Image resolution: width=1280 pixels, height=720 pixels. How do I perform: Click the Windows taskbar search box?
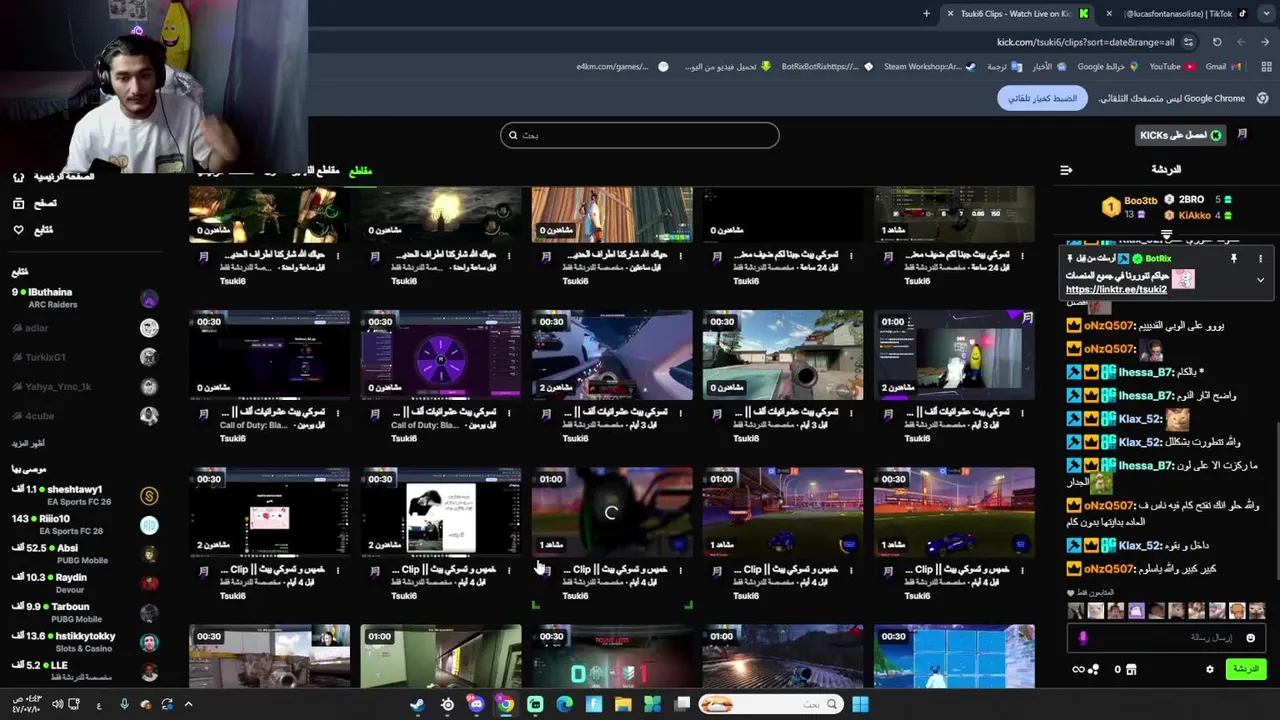pyautogui.click(x=770, y=704)
